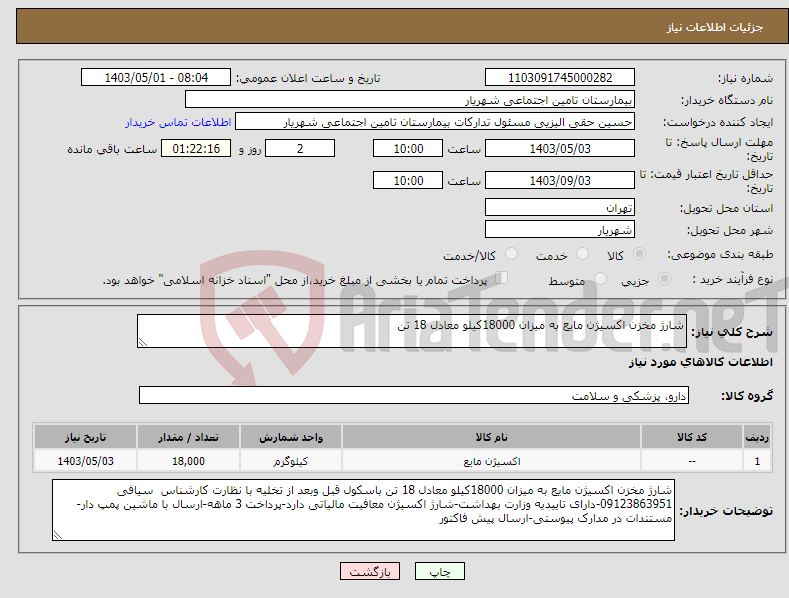Click the item code cell showing --
Viewport: 789px width, 598px height.
click(x=692, y=461)
